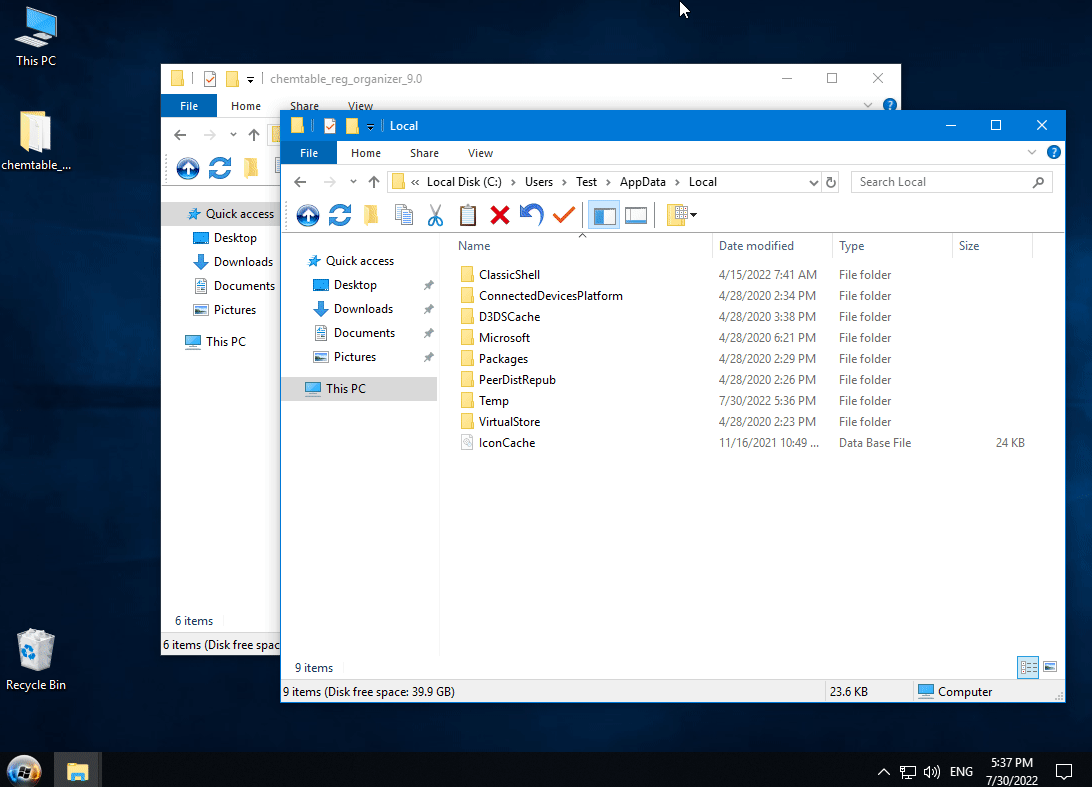
Task: Sort by the Size column header
Action: 969,246
